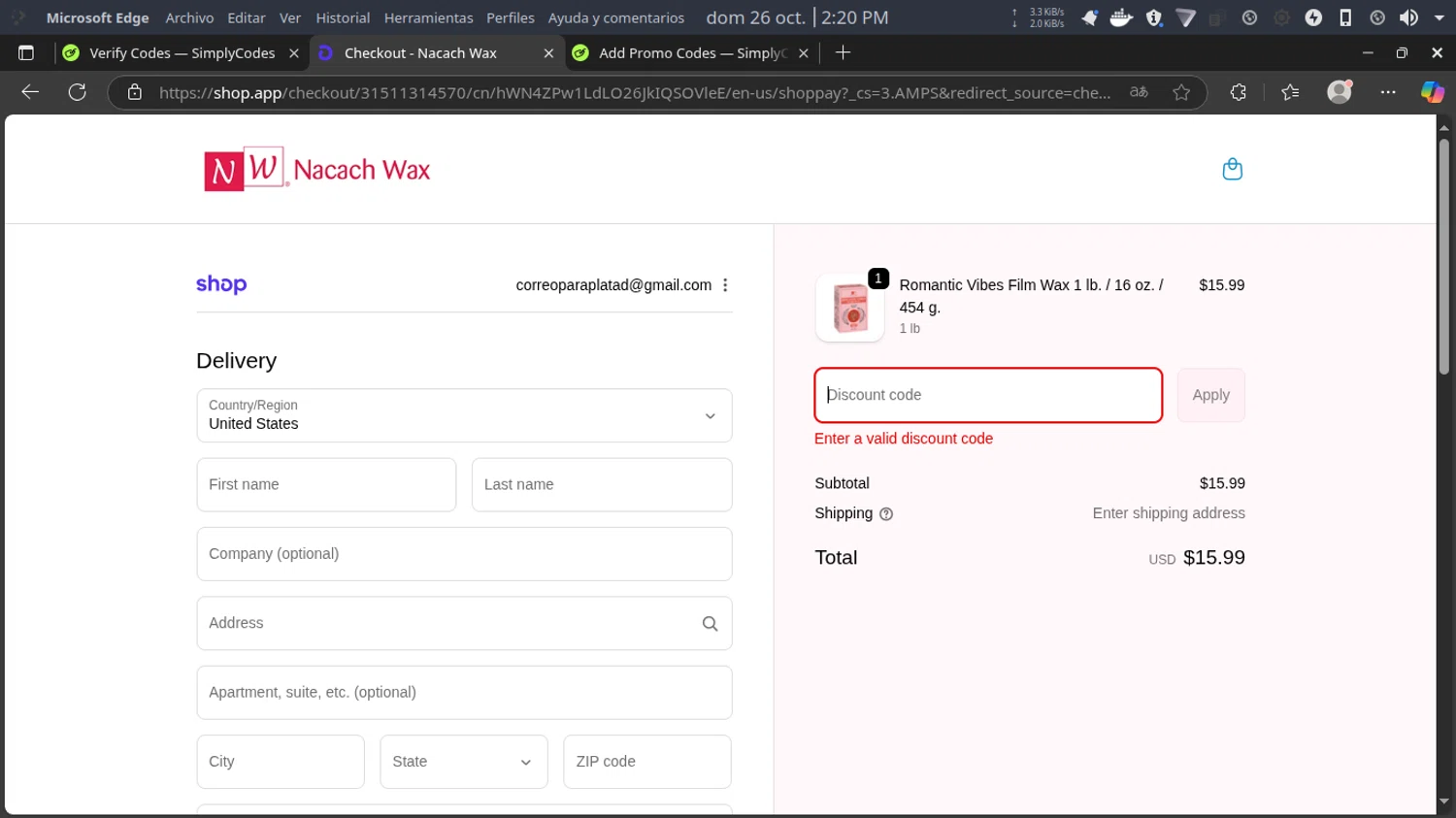This screenshot has width=1456, height=818.
Task: Expand the State dropdown
Action: 464,762
